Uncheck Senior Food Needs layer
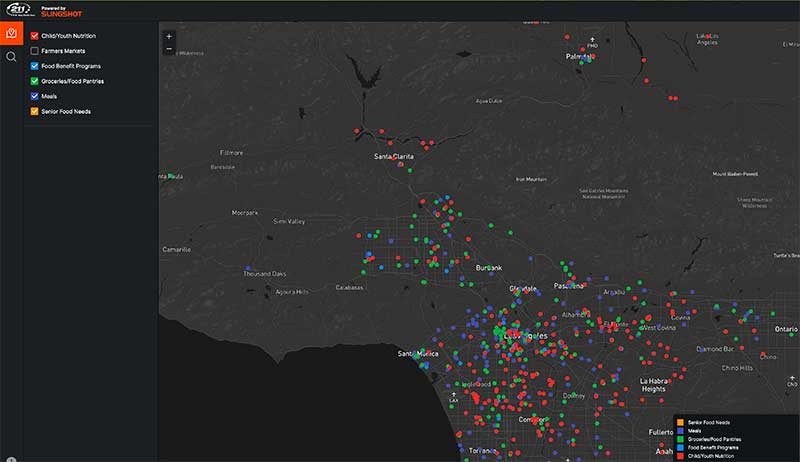Viewport: 800px width, 462px height. click(x=34, y=111)
